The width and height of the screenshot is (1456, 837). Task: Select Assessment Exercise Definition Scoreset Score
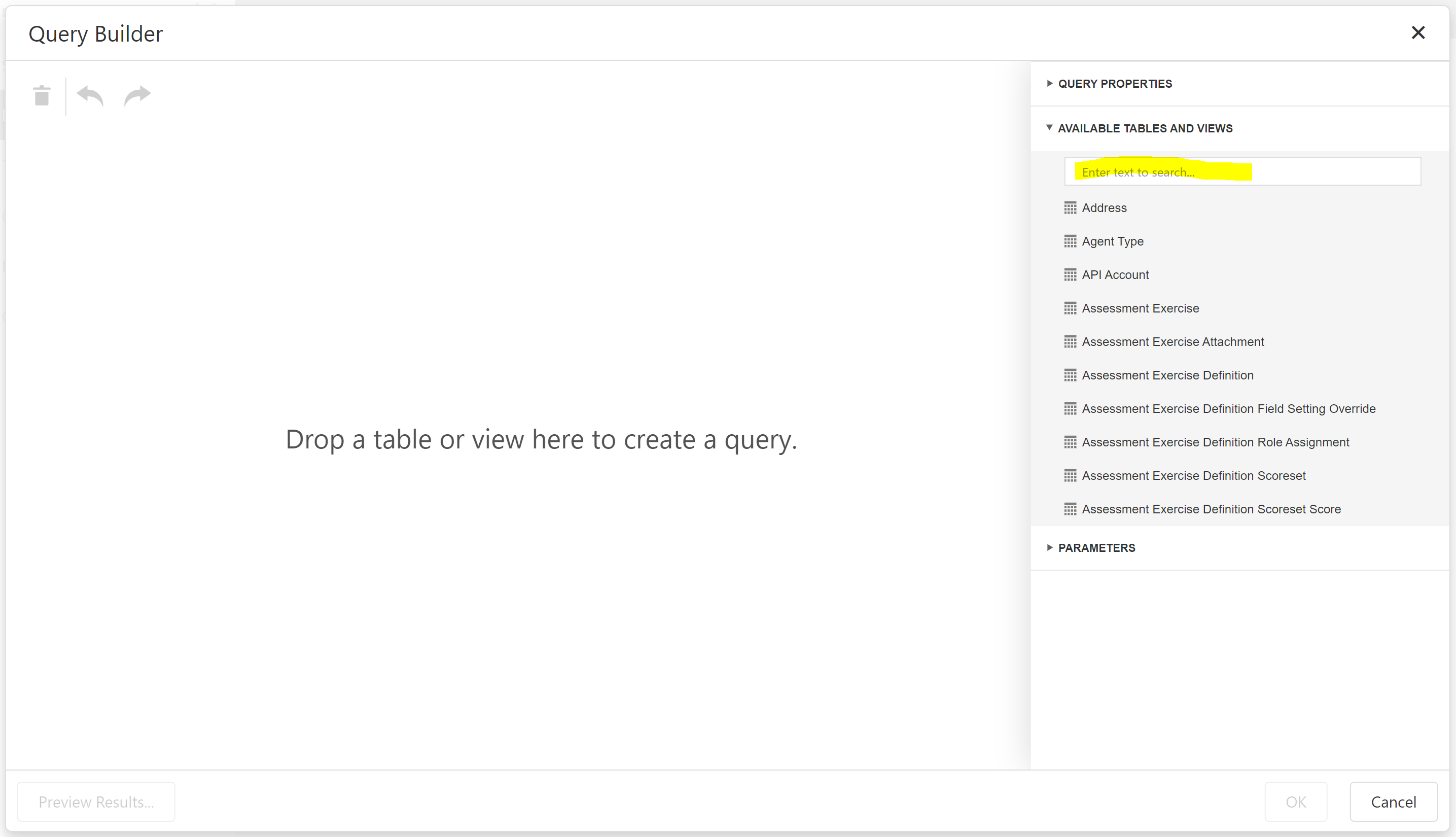click(1211, 509)
